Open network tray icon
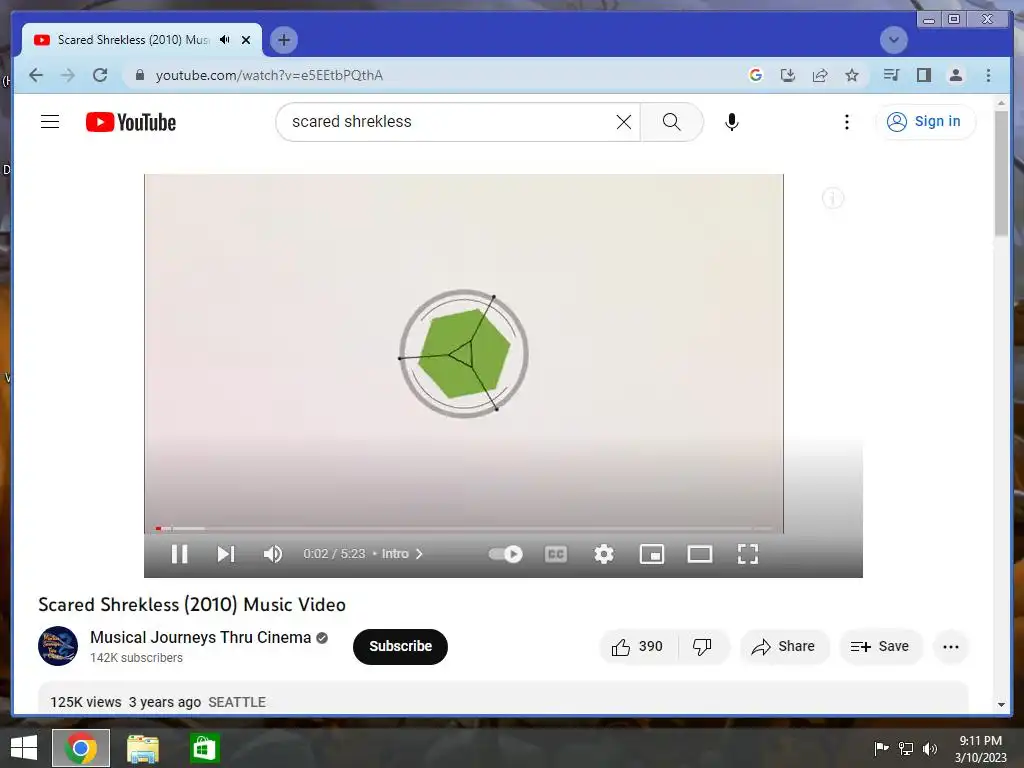 (x=906, y=748)
